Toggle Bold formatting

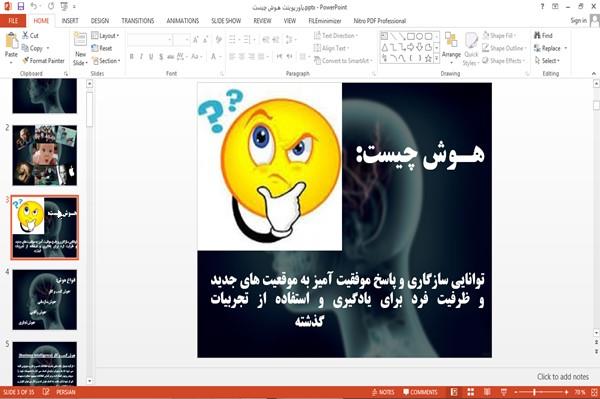click(132, 57)
